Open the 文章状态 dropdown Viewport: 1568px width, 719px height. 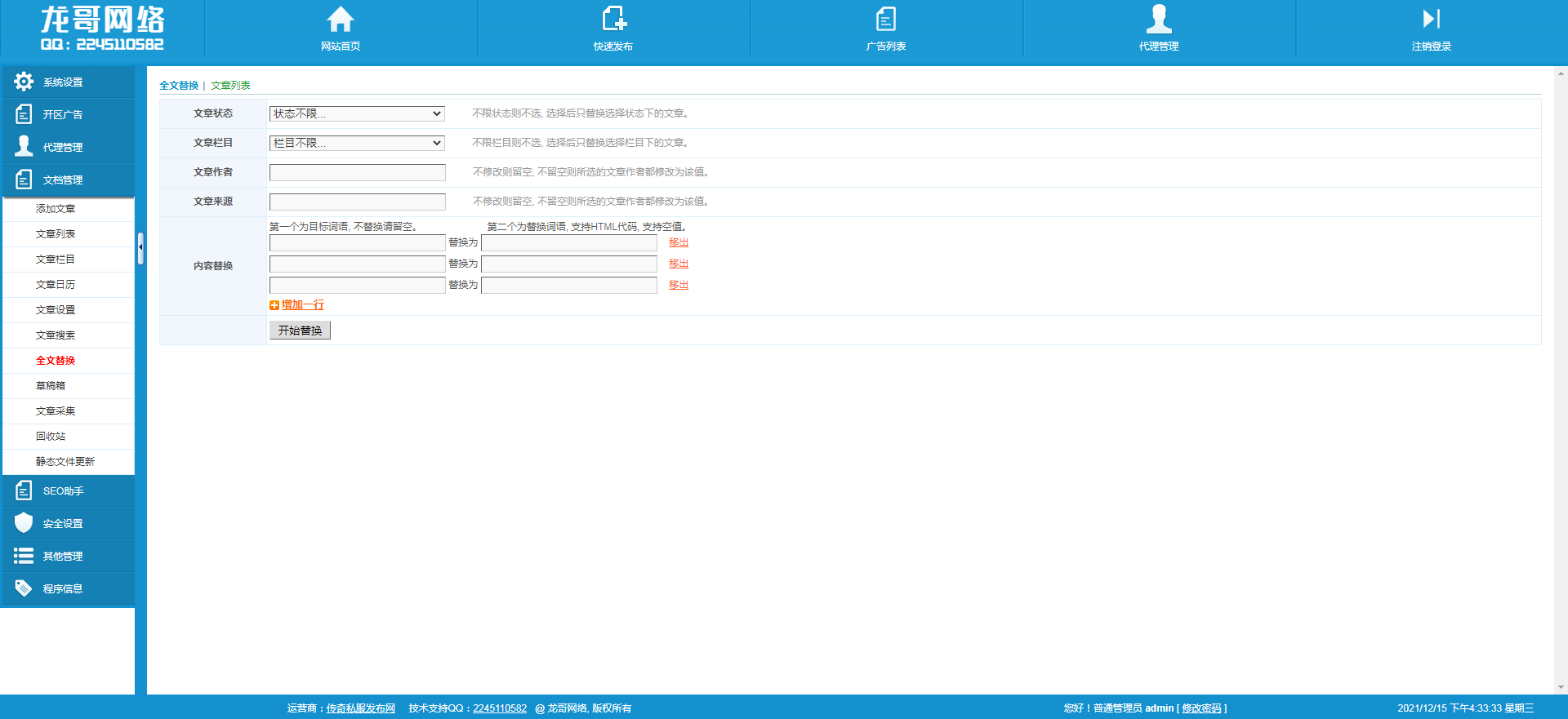tap(357, 113)
